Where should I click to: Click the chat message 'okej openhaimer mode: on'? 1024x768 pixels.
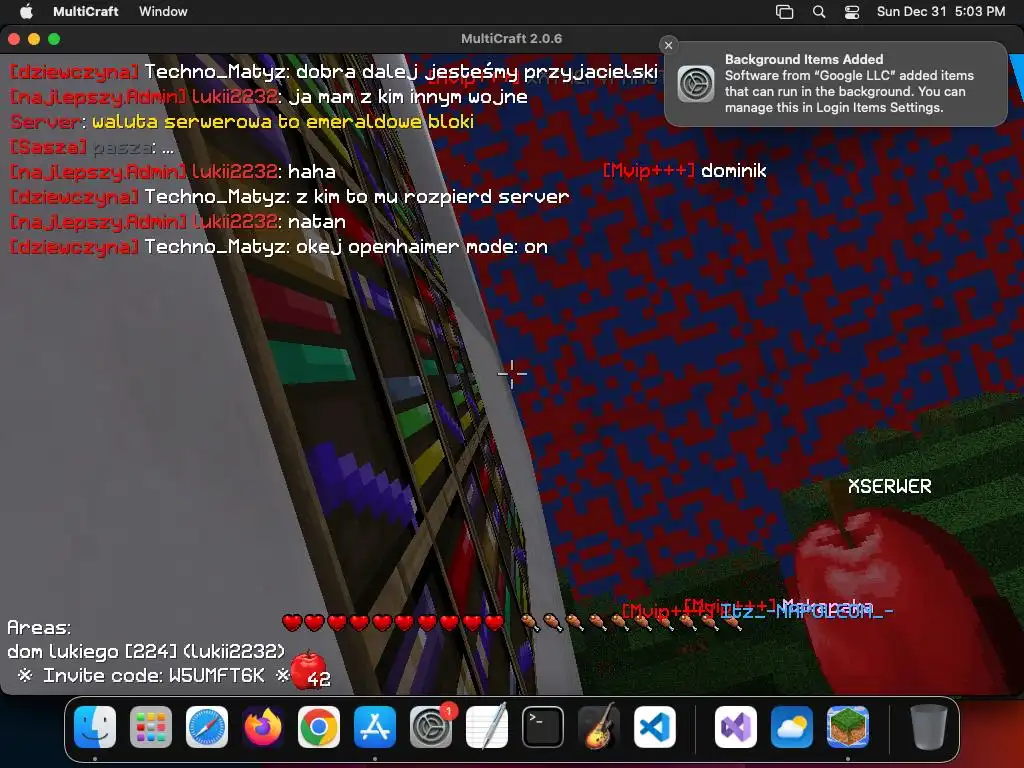pos(421,247)
